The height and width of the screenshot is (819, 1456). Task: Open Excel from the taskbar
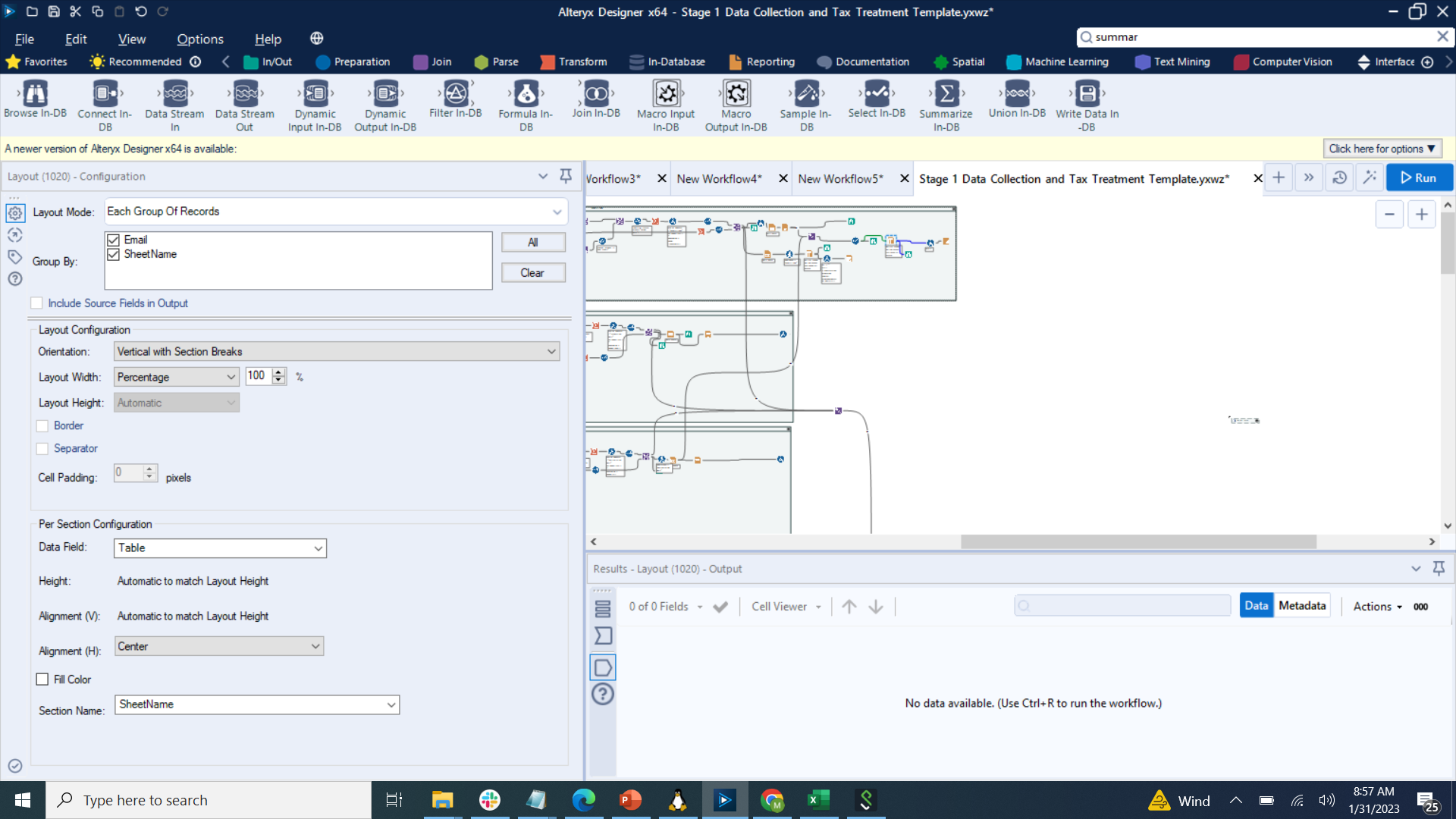pyautogui.click(x=818, y=799)
